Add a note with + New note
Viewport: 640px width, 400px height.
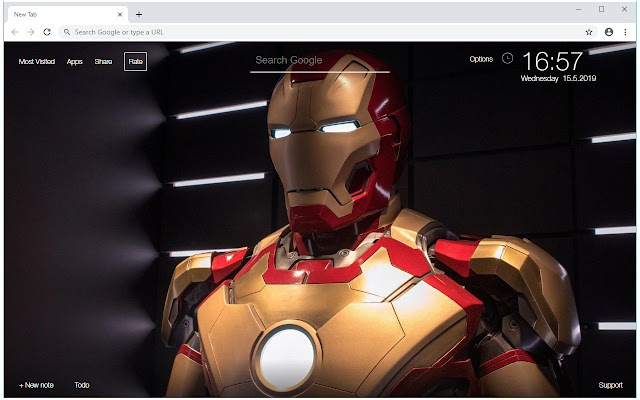coord(36,385)
